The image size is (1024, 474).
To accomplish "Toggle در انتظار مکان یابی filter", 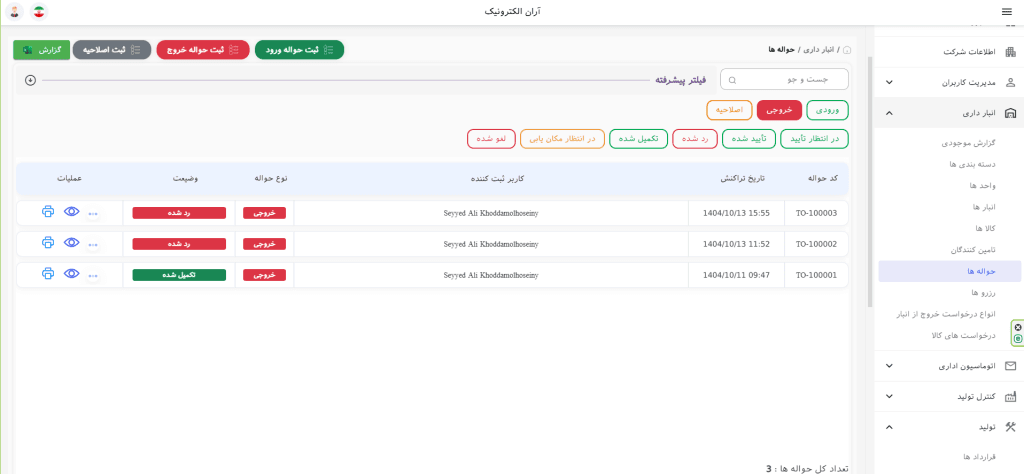I will 562,139.
